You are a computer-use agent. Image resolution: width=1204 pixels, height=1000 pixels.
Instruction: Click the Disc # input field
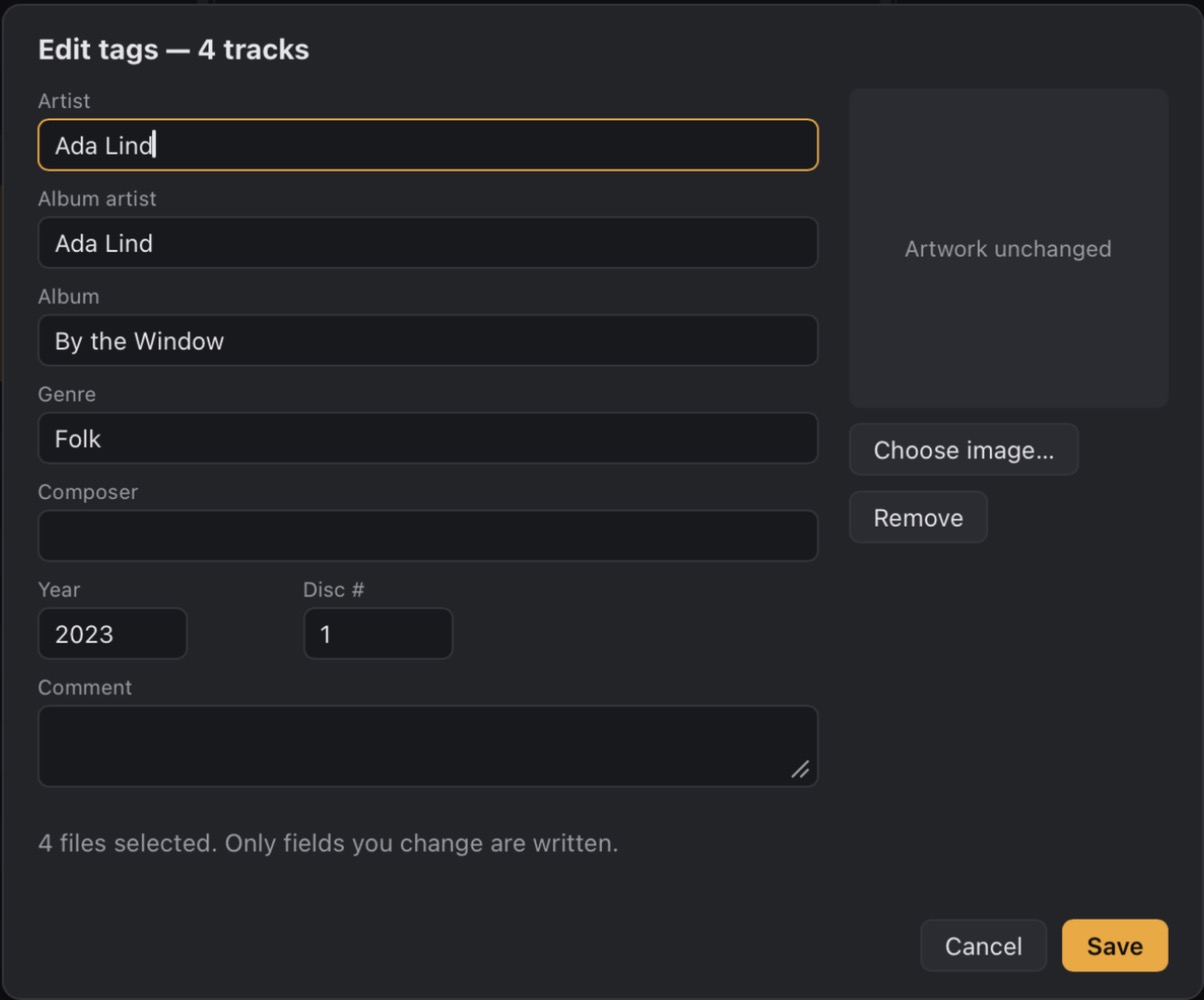click(378, 634)
